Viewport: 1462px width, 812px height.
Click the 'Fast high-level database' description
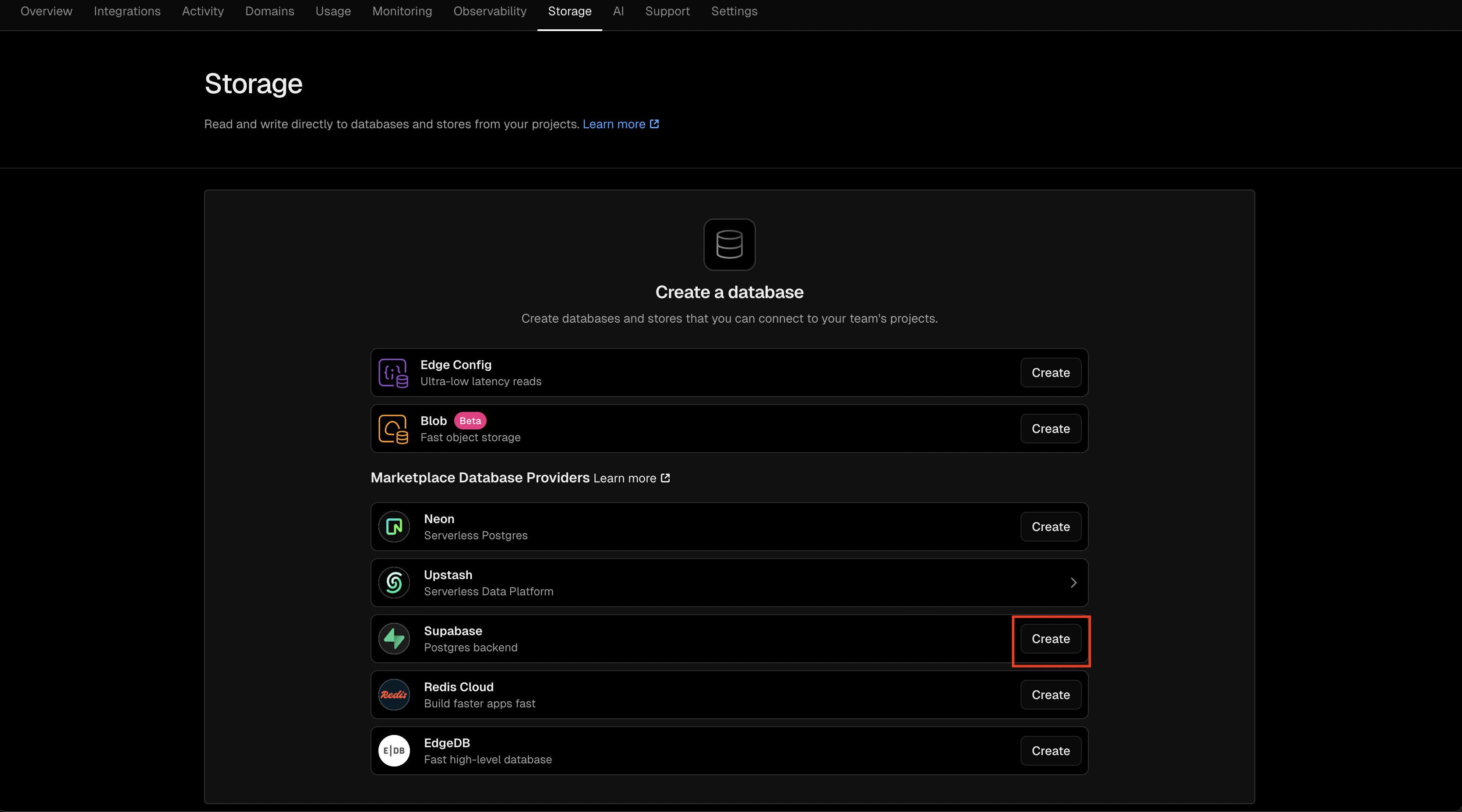pyautogui.click(x=487, y=760)
